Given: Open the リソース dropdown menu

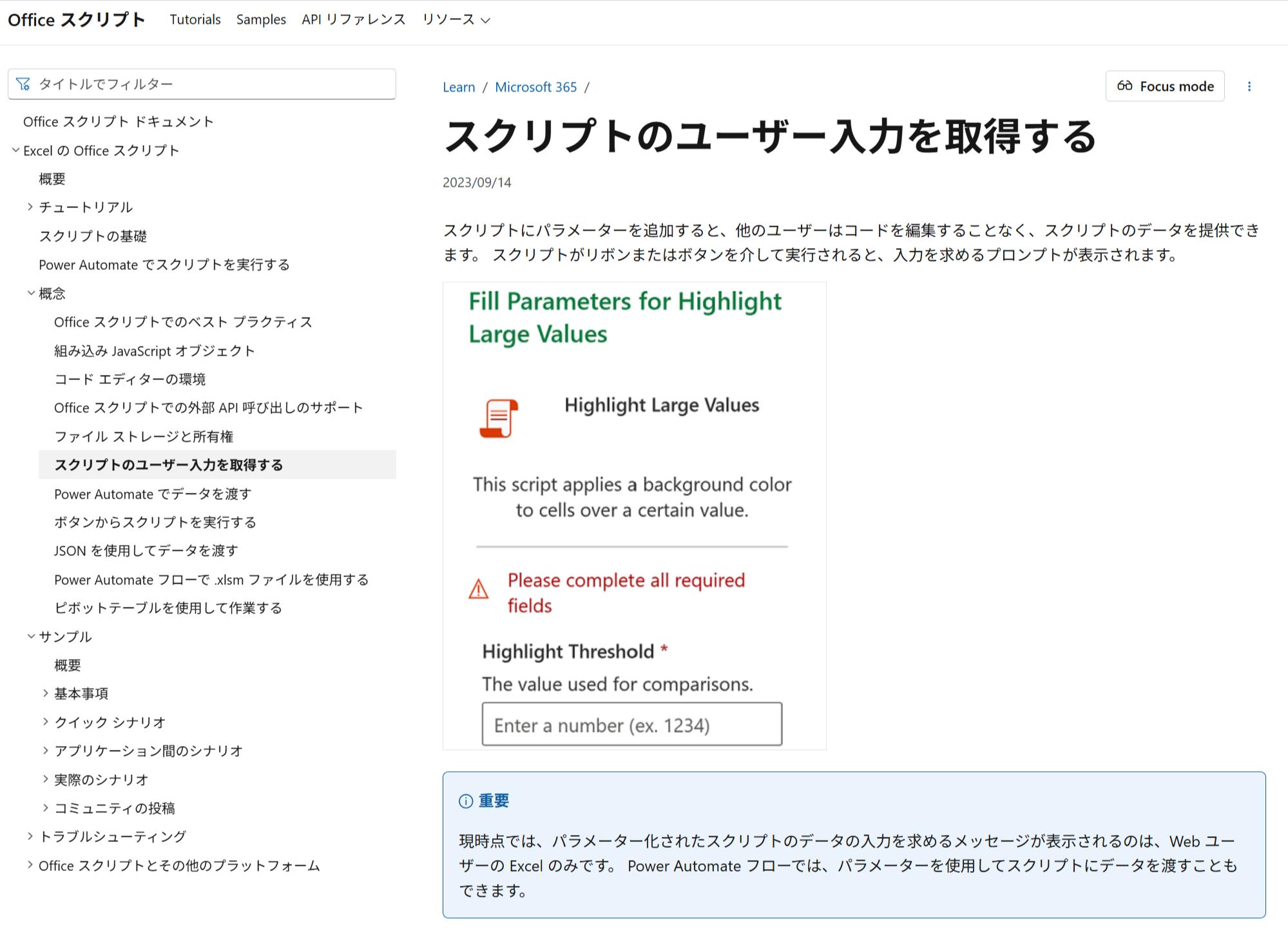Looking at the screenshot, I should [456, 20].
